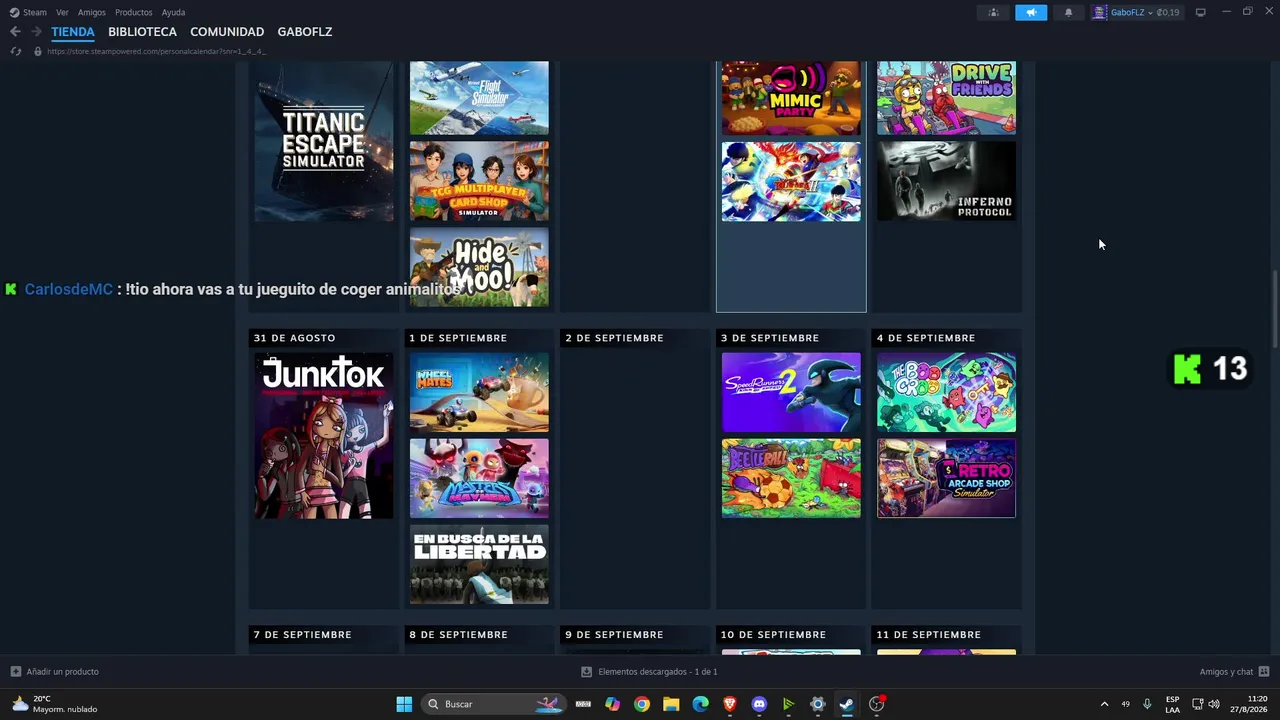Switch to the BIBLIOTECA tab
This screenshot has width=1280, height=720.
pyautogui.click(x=142, y=32)
